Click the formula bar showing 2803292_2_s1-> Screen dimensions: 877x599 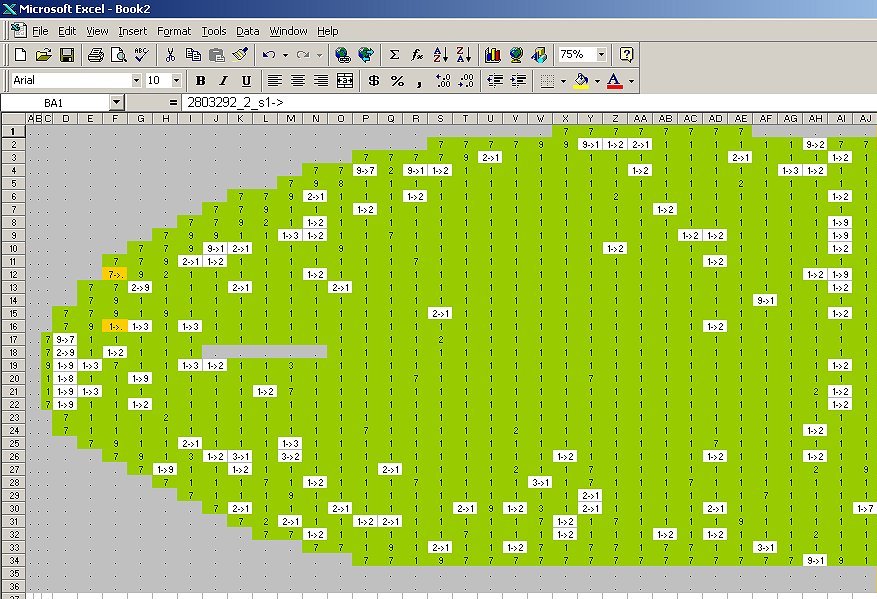click(528, 102)
